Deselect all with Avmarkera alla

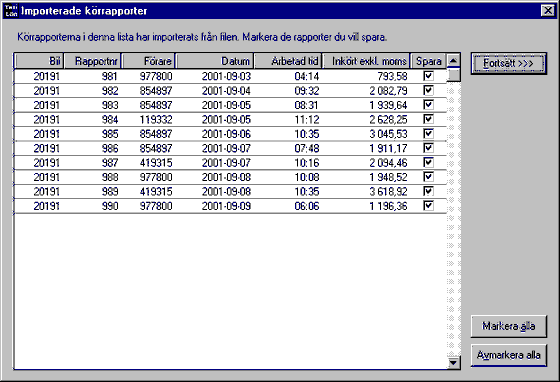pyautogui.click(x=509, y=355)
